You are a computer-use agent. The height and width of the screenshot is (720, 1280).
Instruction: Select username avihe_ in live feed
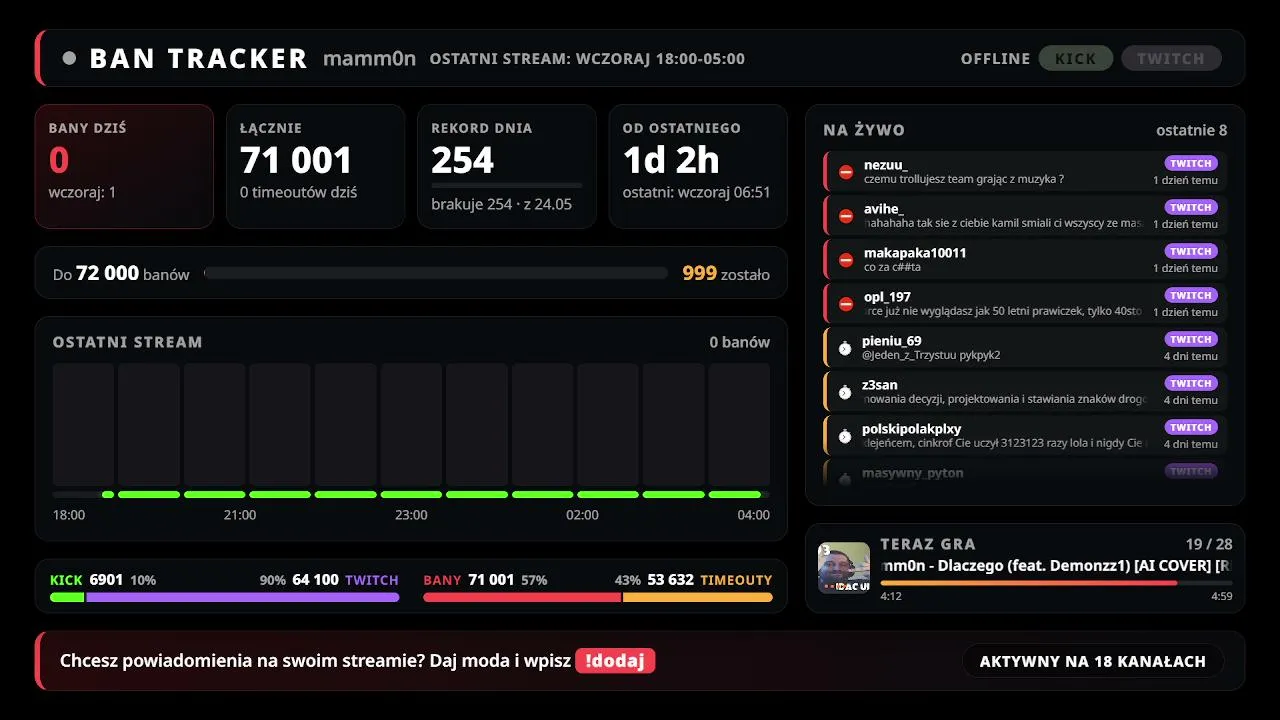[x=884, y=209]
